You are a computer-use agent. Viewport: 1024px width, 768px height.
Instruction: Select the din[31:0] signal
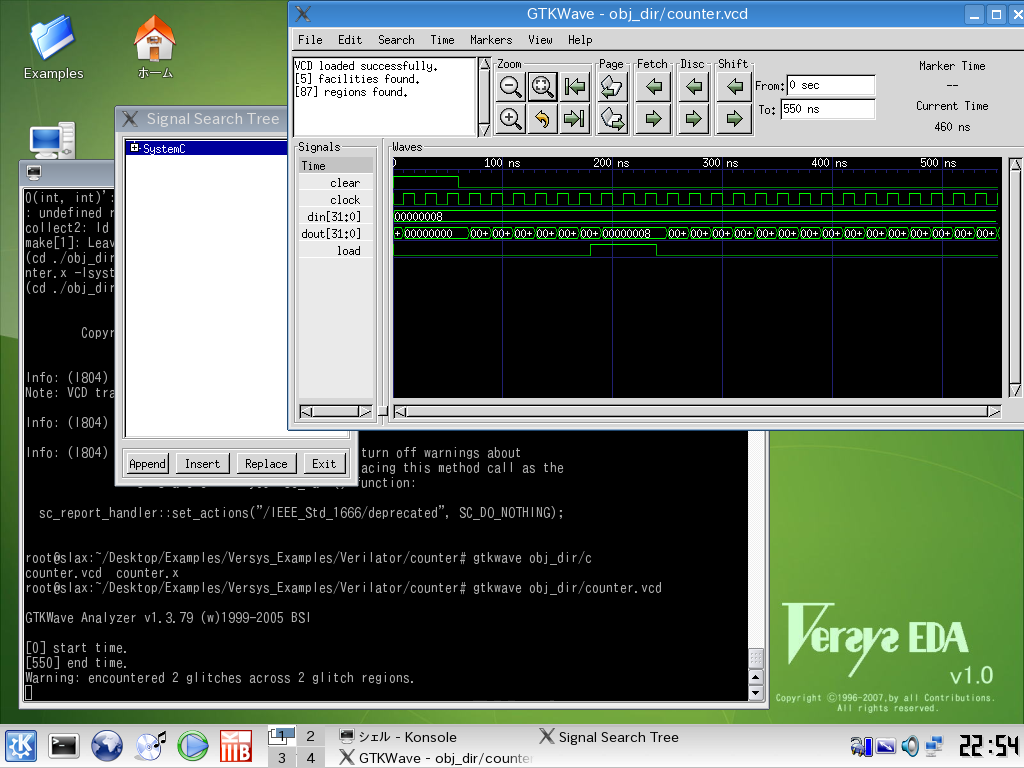point(336,217)
